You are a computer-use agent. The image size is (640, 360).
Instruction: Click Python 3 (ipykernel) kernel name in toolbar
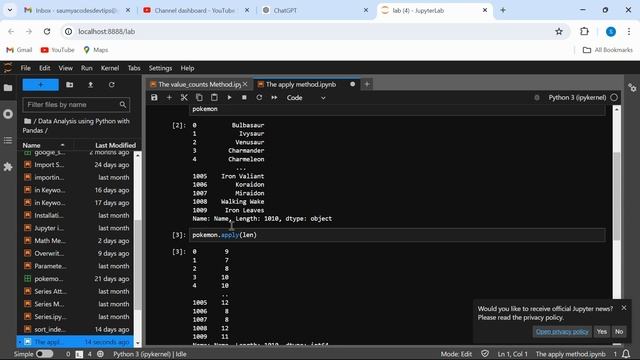(577, 98)
